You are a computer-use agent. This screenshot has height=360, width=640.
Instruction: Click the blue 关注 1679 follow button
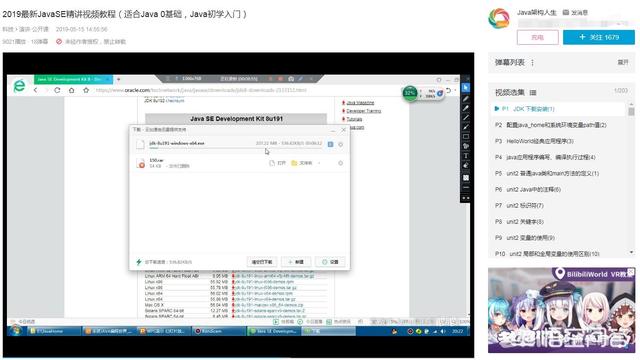[599, 37]
